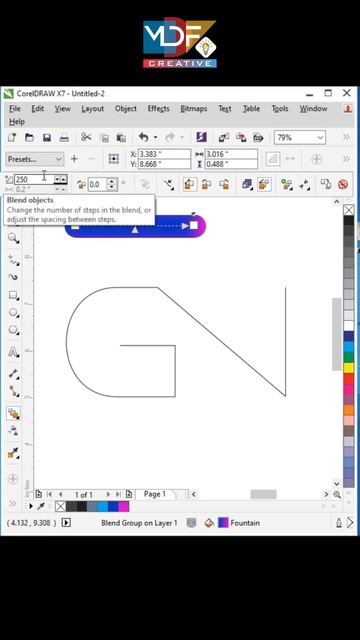Toggle Counterclockwise blend
360x640 pixels.
point(224,184)
